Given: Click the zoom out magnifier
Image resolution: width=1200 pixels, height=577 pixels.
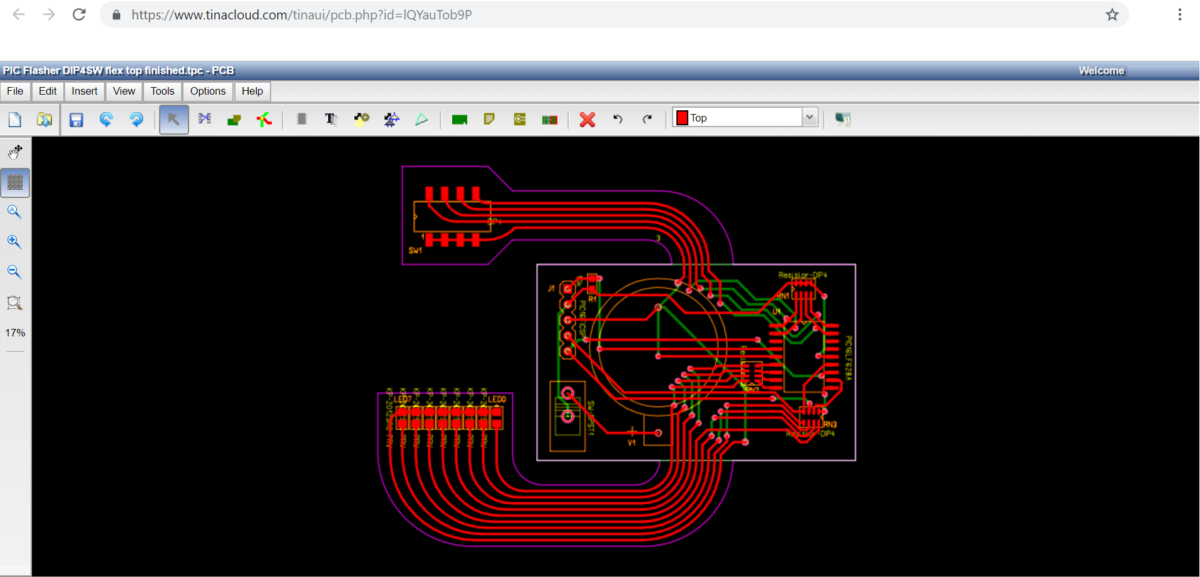Looking at the screenshot, I should pyautogui.click(x=14, y=272).
